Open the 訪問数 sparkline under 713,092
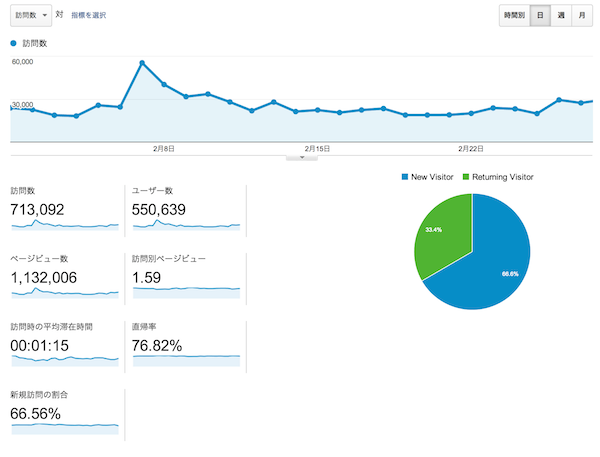600x457 pixels. 65,225
